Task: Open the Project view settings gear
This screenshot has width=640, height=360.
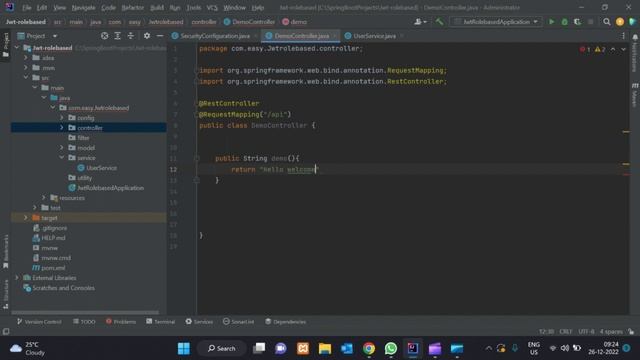Action: point(147,36)
